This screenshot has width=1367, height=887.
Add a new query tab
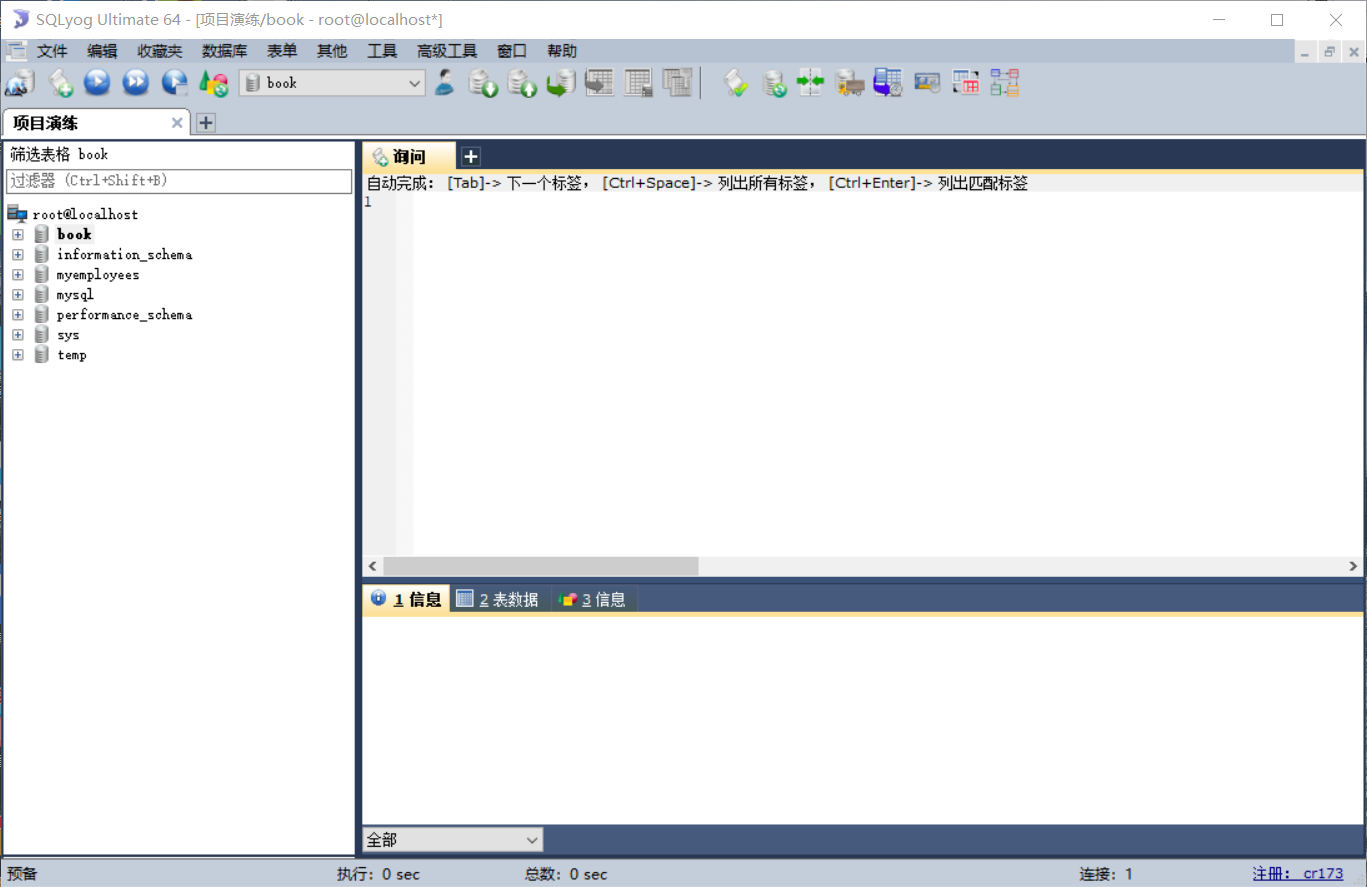coord(471,157)
